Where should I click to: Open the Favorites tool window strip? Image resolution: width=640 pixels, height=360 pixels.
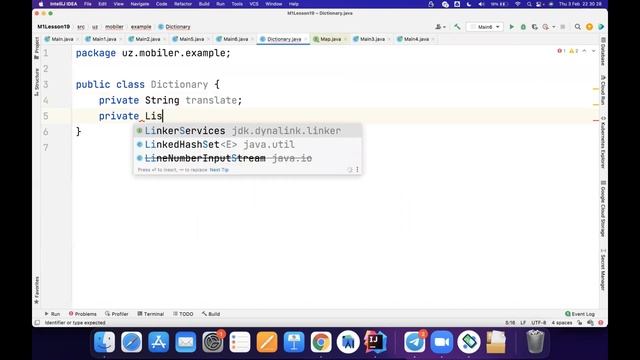[37, 290]
